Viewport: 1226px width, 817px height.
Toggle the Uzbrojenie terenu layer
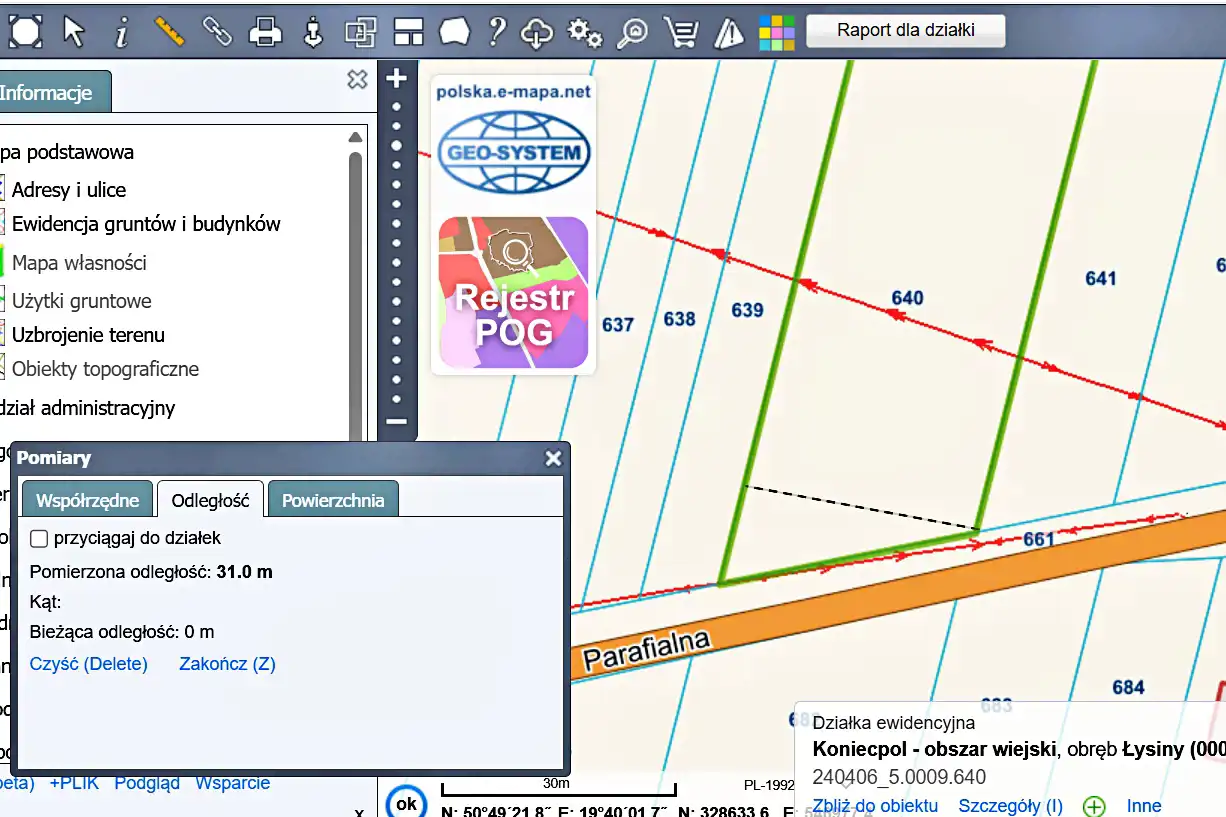(87, 335)
